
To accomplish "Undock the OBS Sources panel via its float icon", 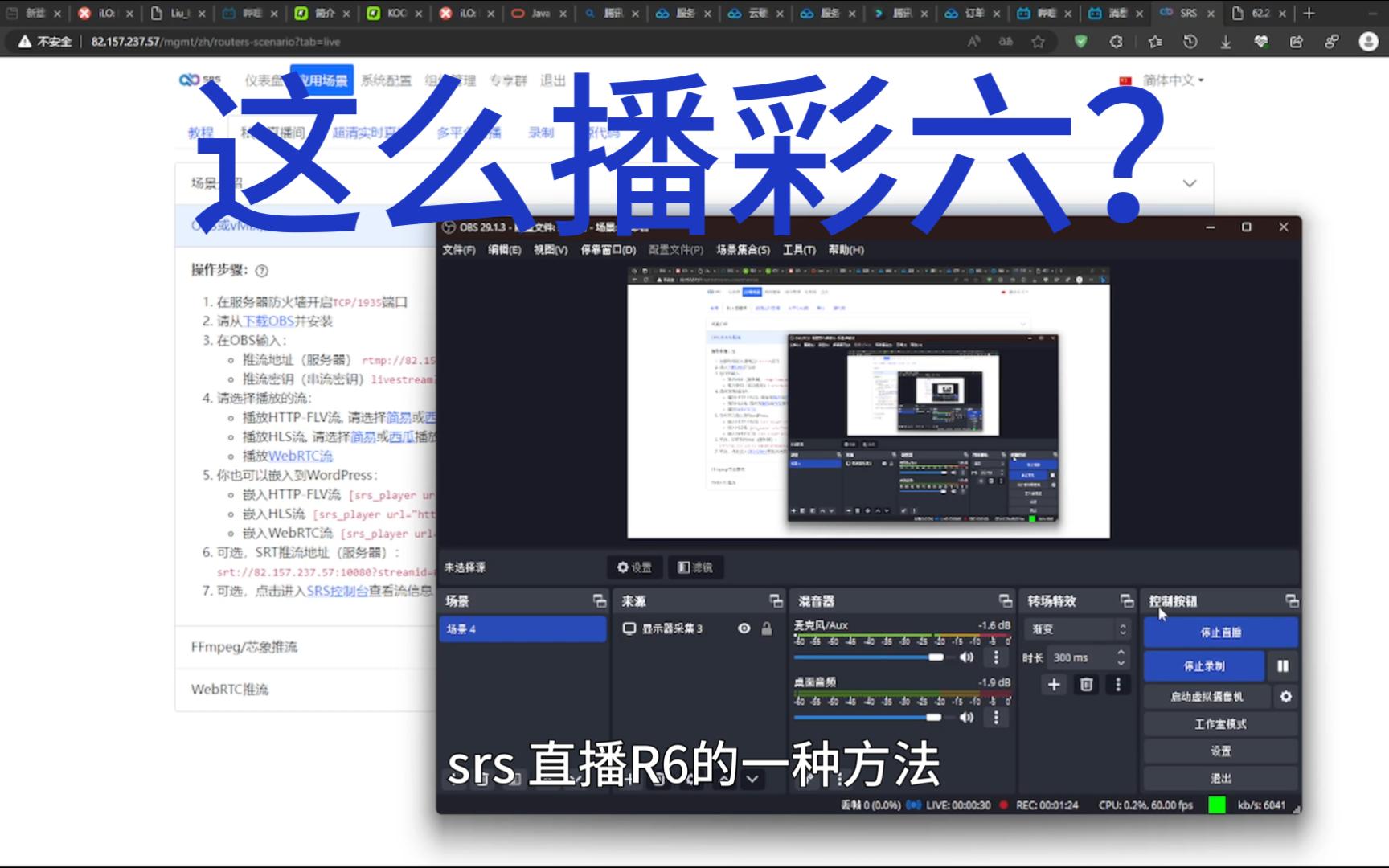I will coord(776,601).
